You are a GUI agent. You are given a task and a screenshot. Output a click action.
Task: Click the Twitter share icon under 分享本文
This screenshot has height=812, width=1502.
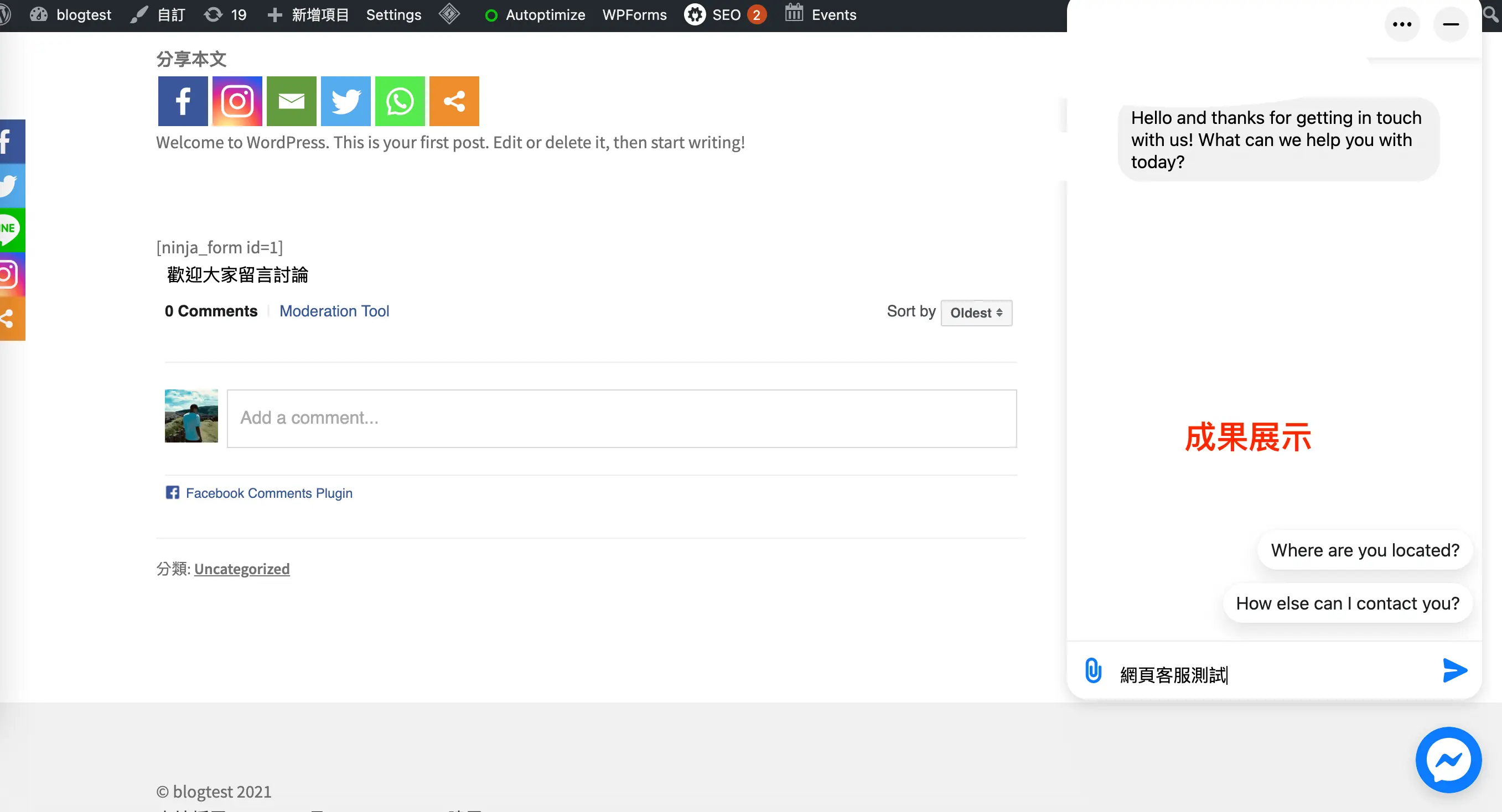coord(345,101)
